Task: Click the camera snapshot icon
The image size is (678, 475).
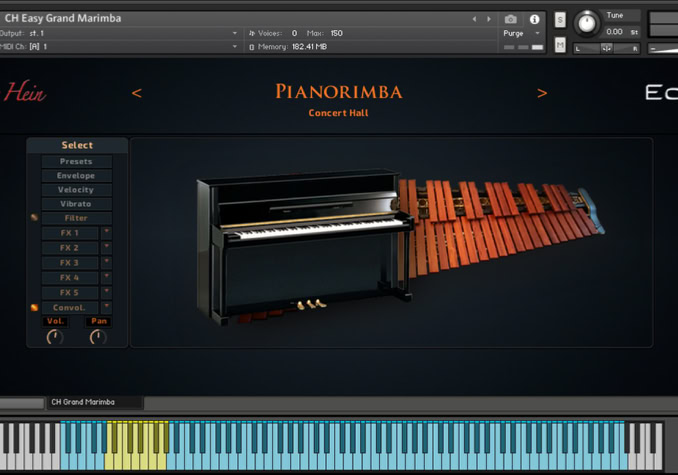Action: point(511,19)
